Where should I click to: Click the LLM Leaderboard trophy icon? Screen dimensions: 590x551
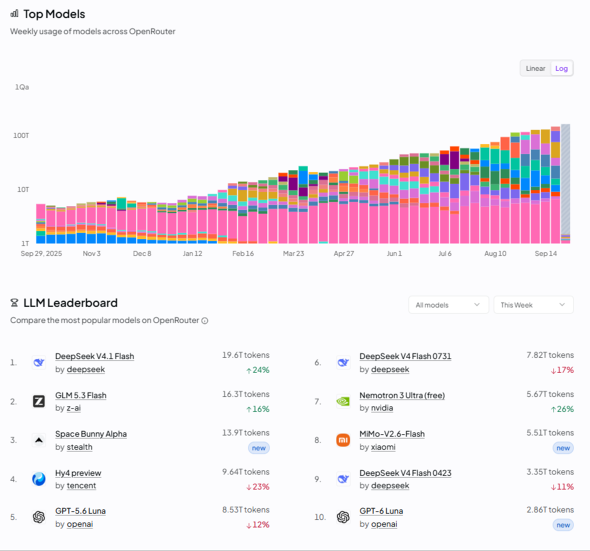point(14,303)
